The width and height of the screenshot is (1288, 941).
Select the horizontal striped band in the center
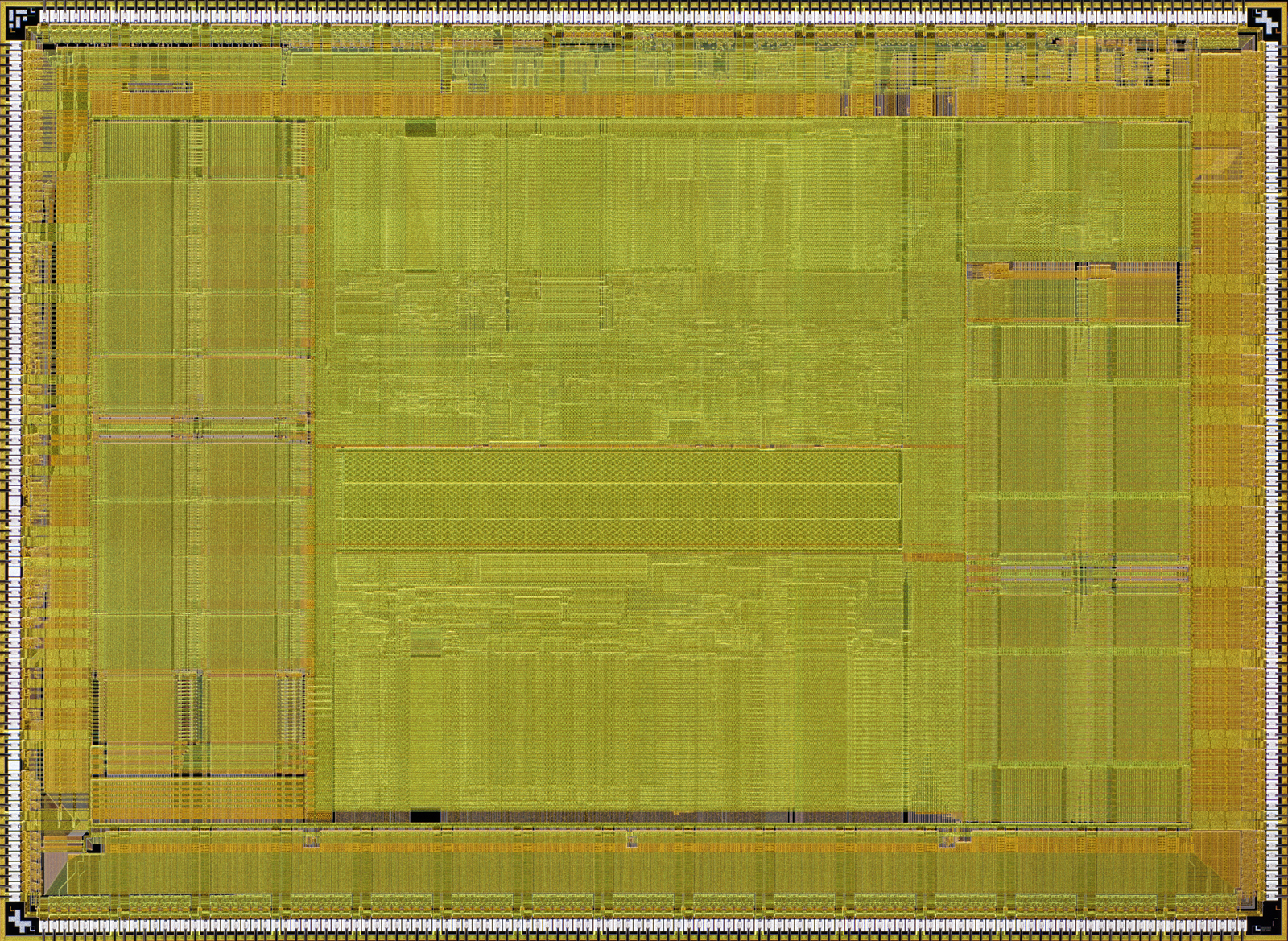(x=618, y=499)
